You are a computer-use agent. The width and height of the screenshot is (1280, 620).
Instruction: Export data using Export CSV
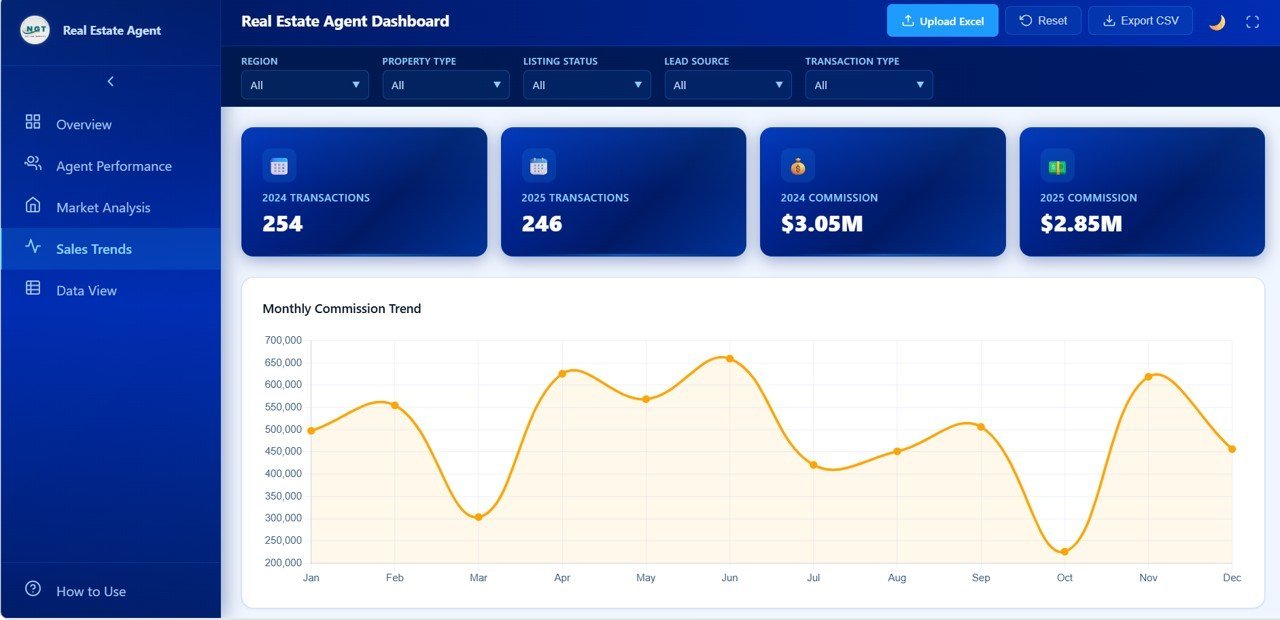click(1140, 20)
